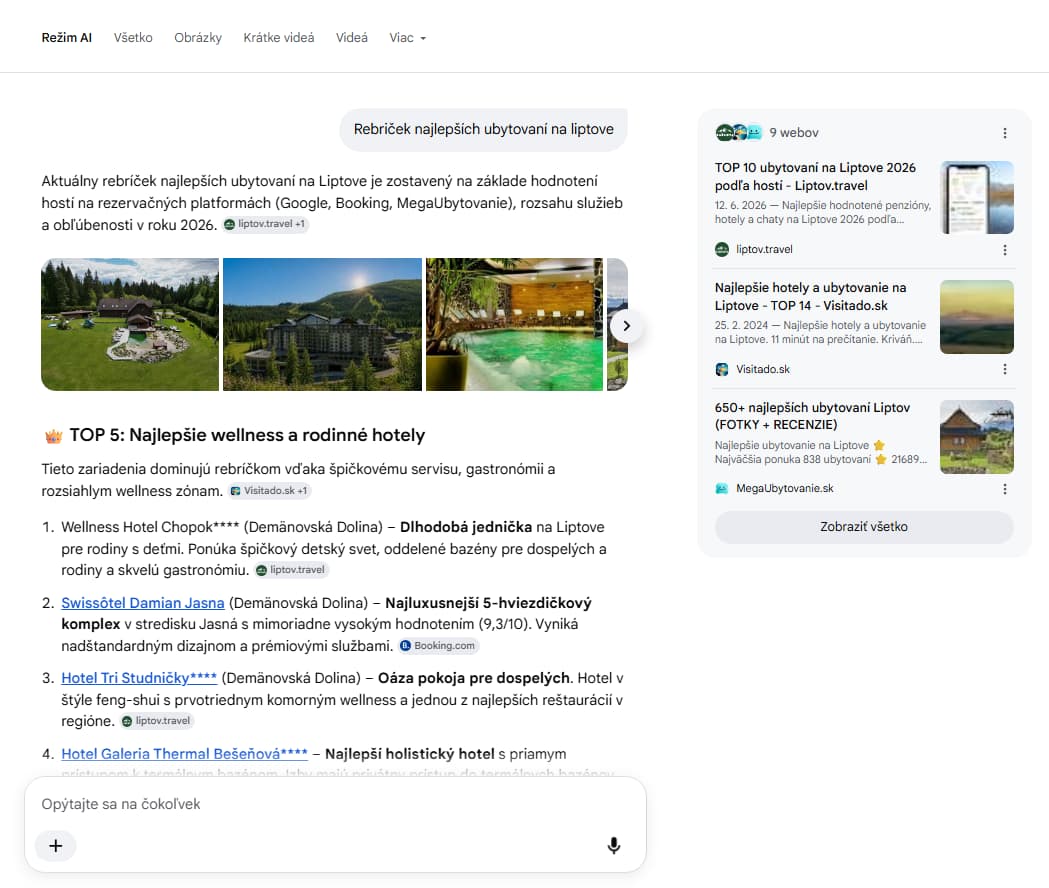Screen dimensions: 1049x888
Task: Open the options menu for MegaUbytovanie.sk source
Action: pyautogui.click(x=1004, y=489)
